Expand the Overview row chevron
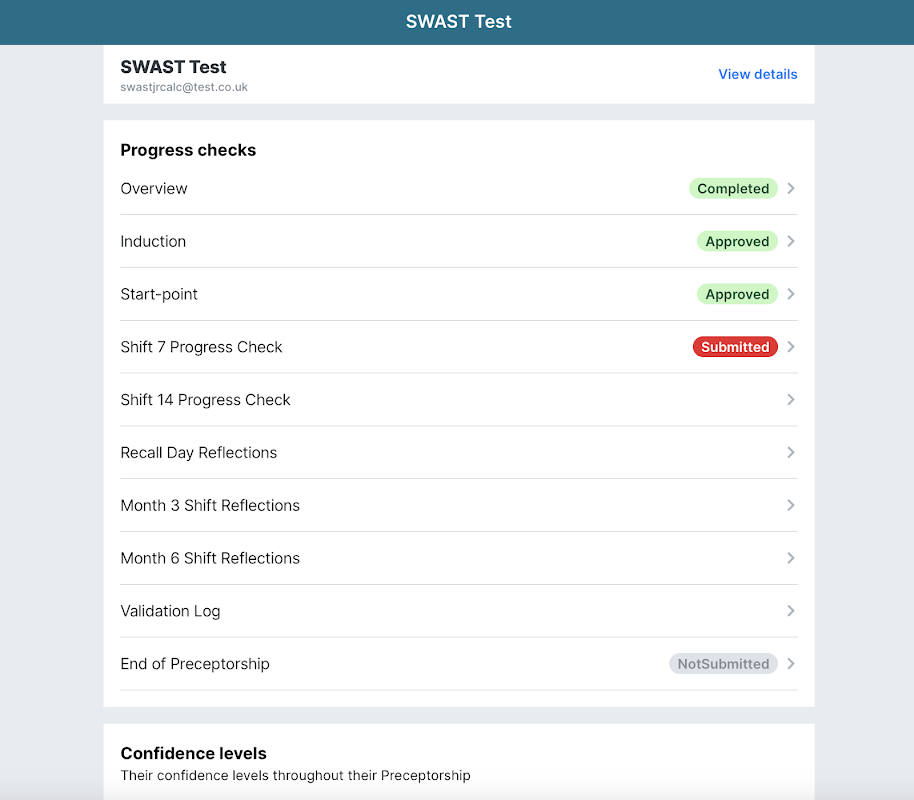 click(791, 188)
